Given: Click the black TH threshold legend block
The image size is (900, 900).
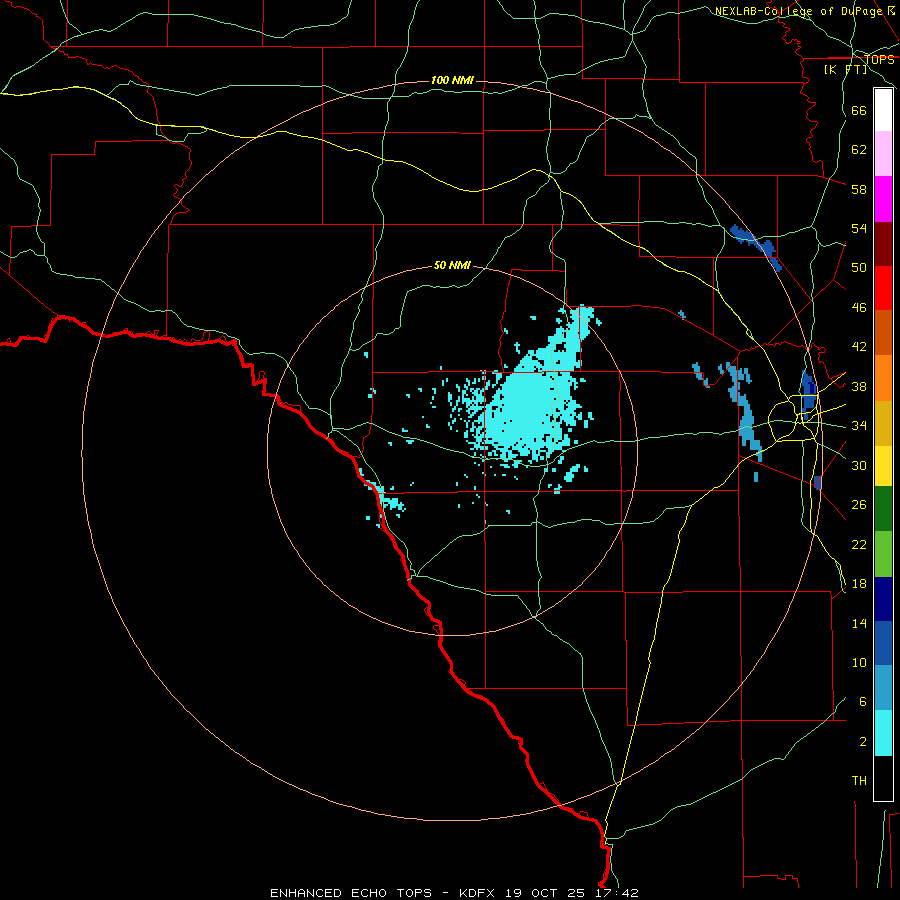Looking at the screenshot, I should click(x=883, y=778).
